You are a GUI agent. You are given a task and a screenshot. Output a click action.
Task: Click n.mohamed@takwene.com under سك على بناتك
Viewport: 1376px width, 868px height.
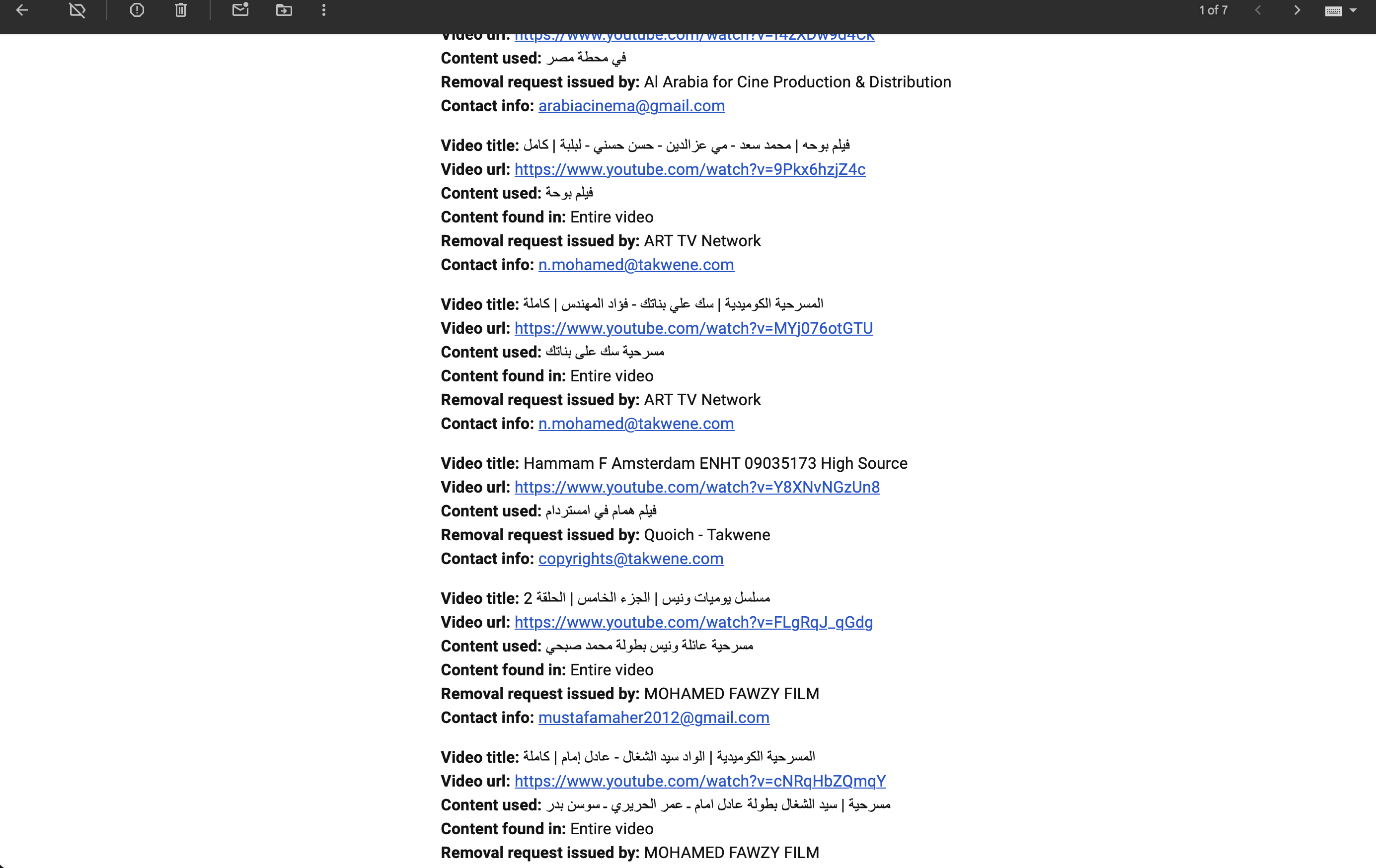click(636, 424)
